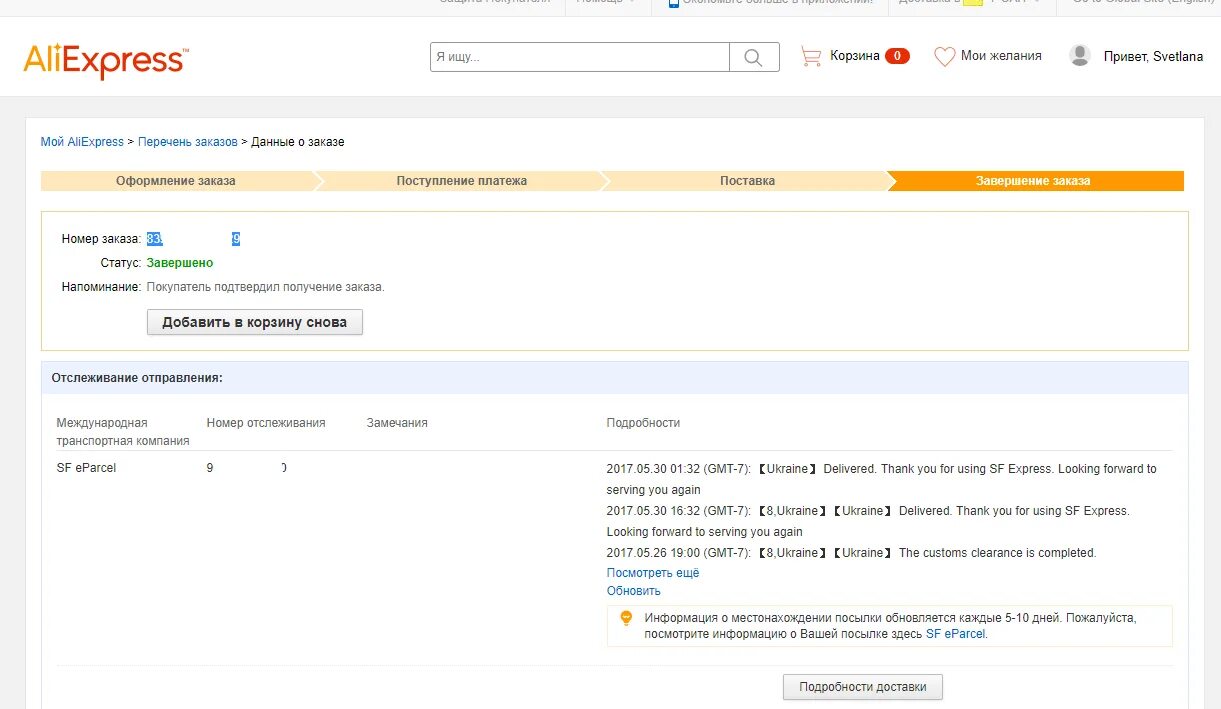This screenshot has height=709, width=1221.
Task: Click 'SF eParcel' carrier name in table
Action: (86, 468)
